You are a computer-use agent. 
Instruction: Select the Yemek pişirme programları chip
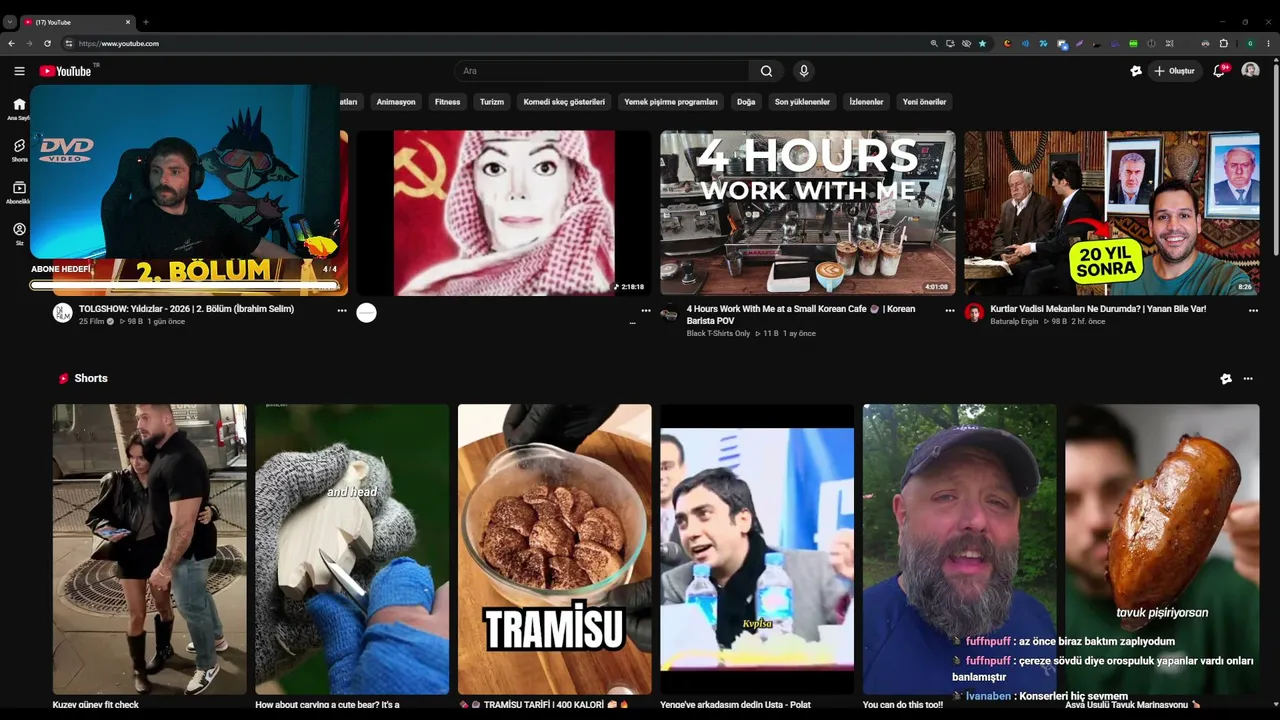pos(671,102)
